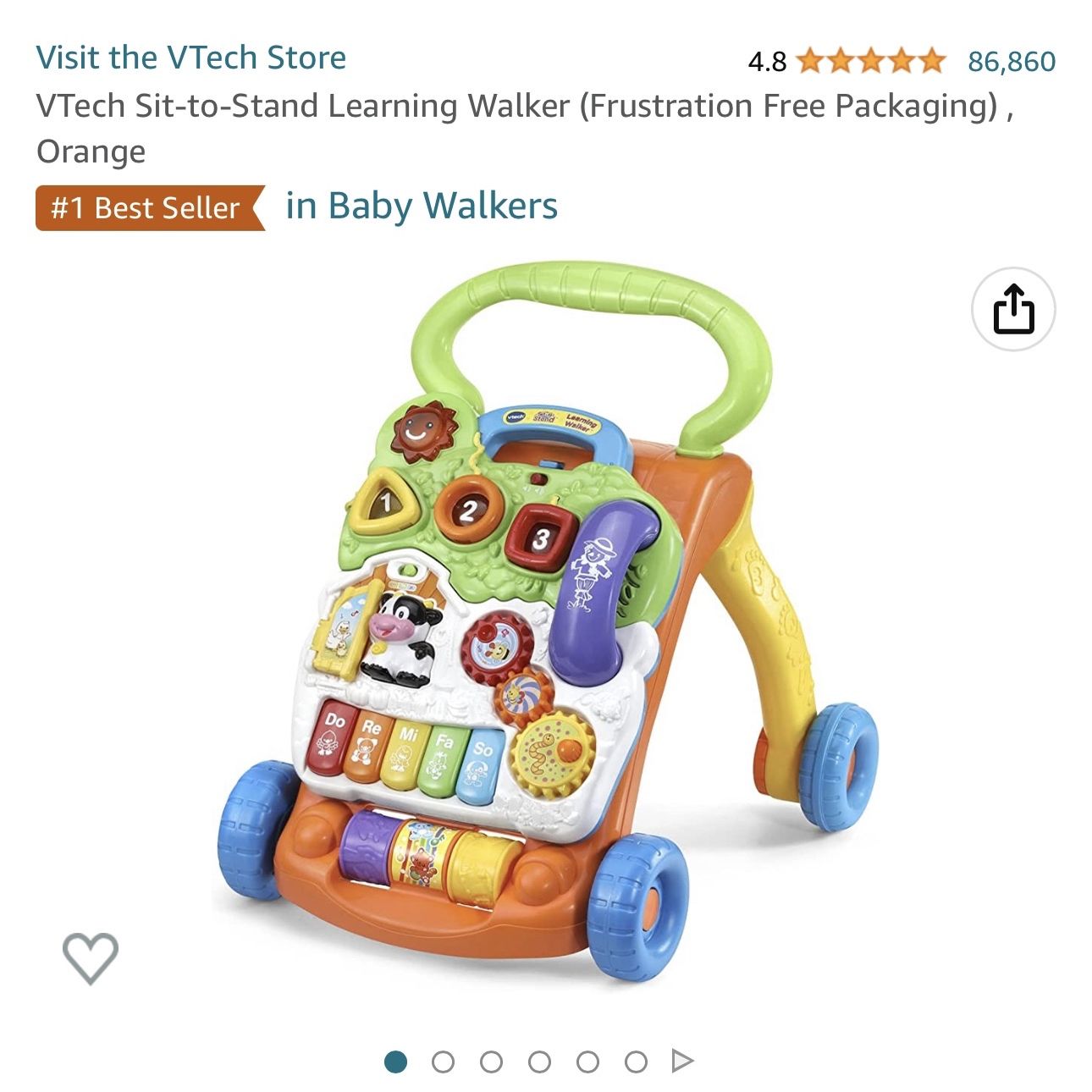This screenshot has width=1092, height=1092.
Task: Tap the share icon
Action: [1013, 309]
